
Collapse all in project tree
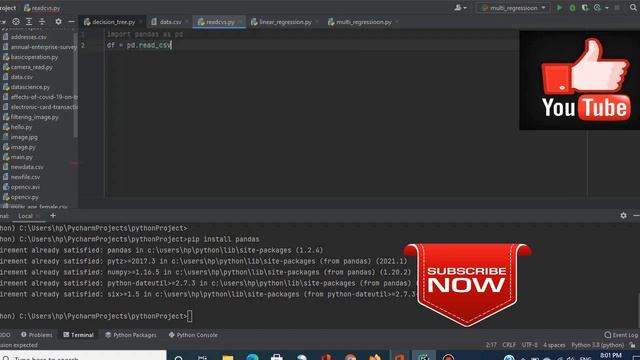(42, 22)
